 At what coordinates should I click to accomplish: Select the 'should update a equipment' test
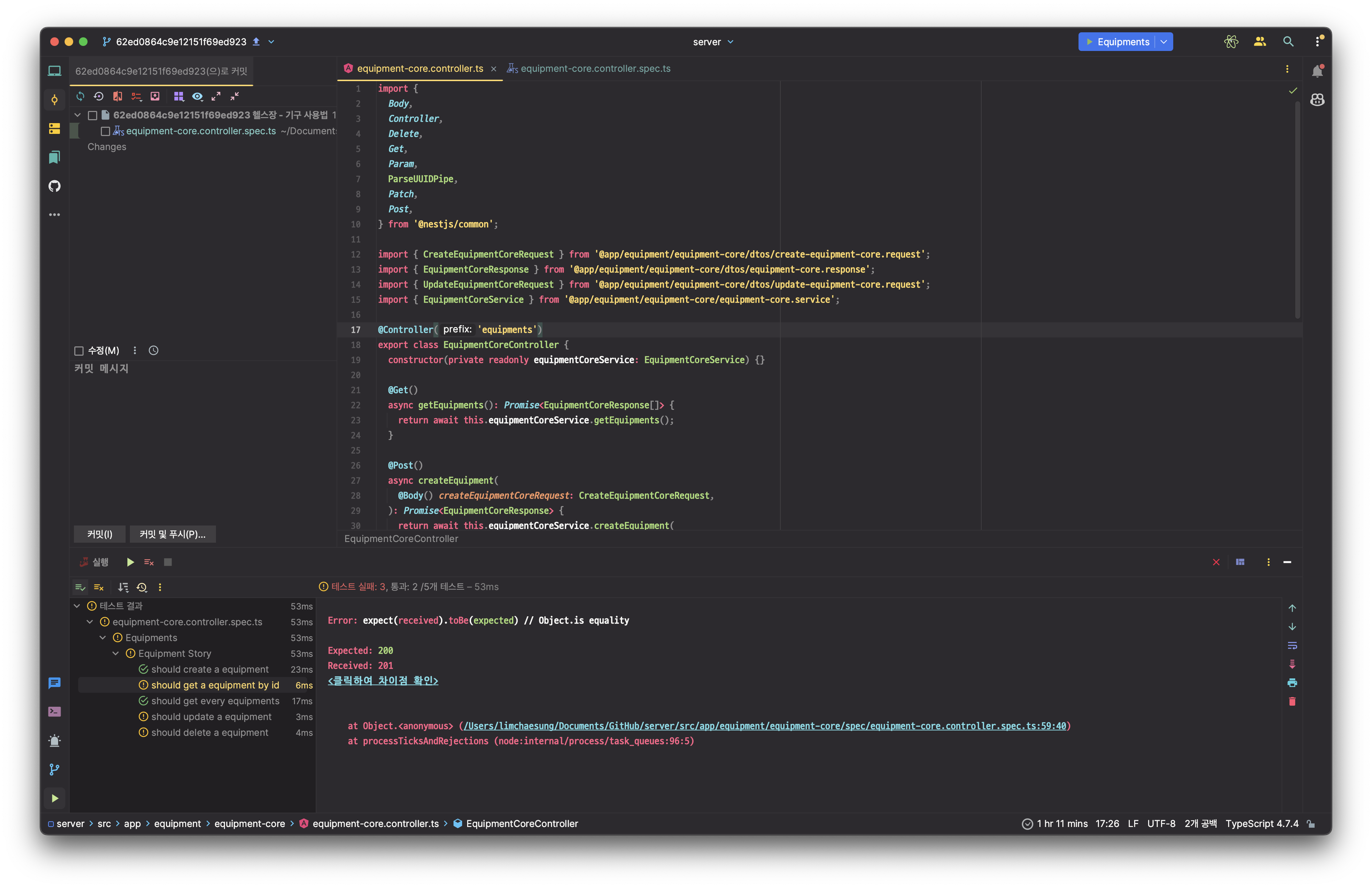point(211,717)
